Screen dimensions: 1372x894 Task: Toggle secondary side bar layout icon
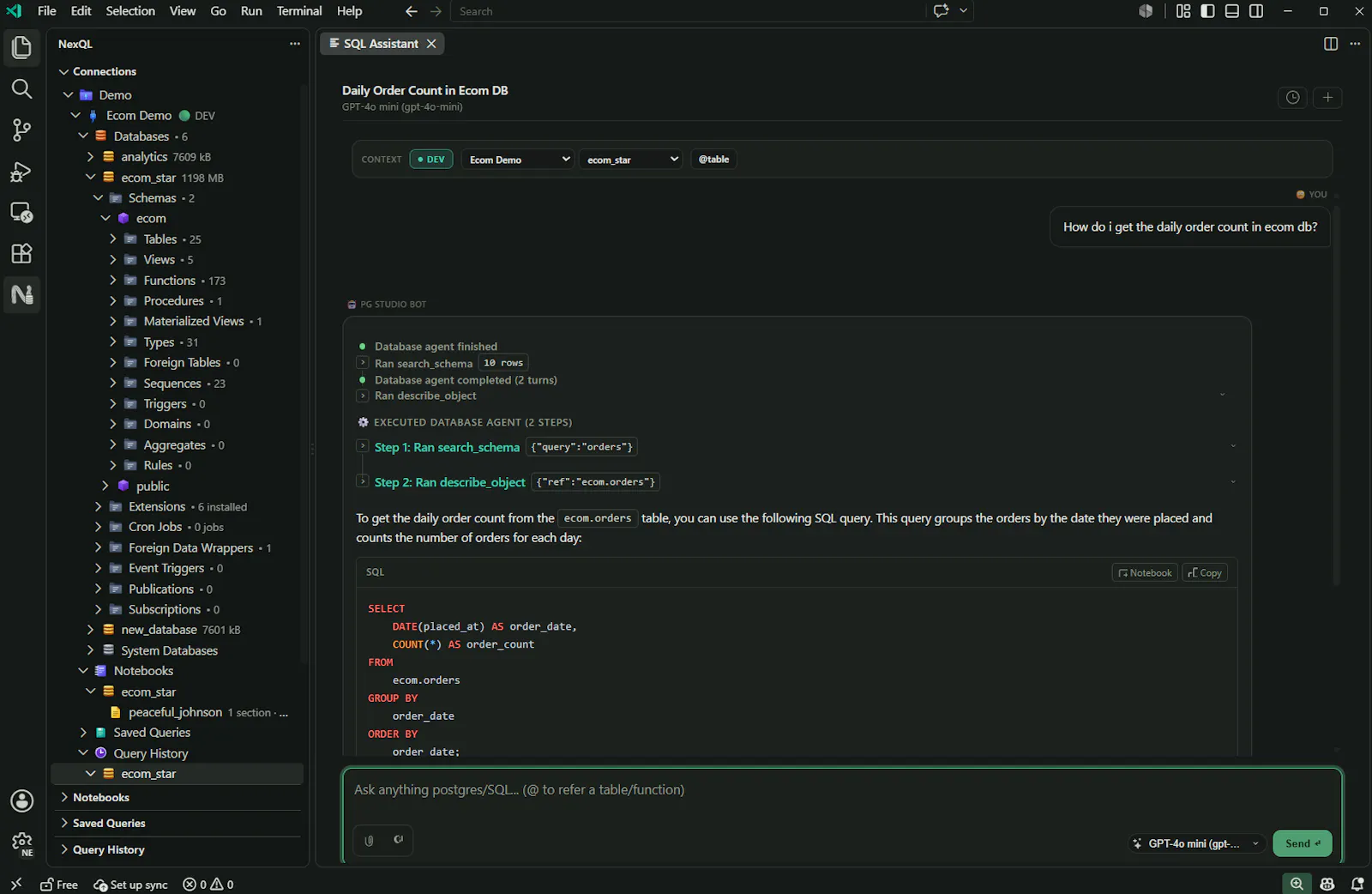1256,11
